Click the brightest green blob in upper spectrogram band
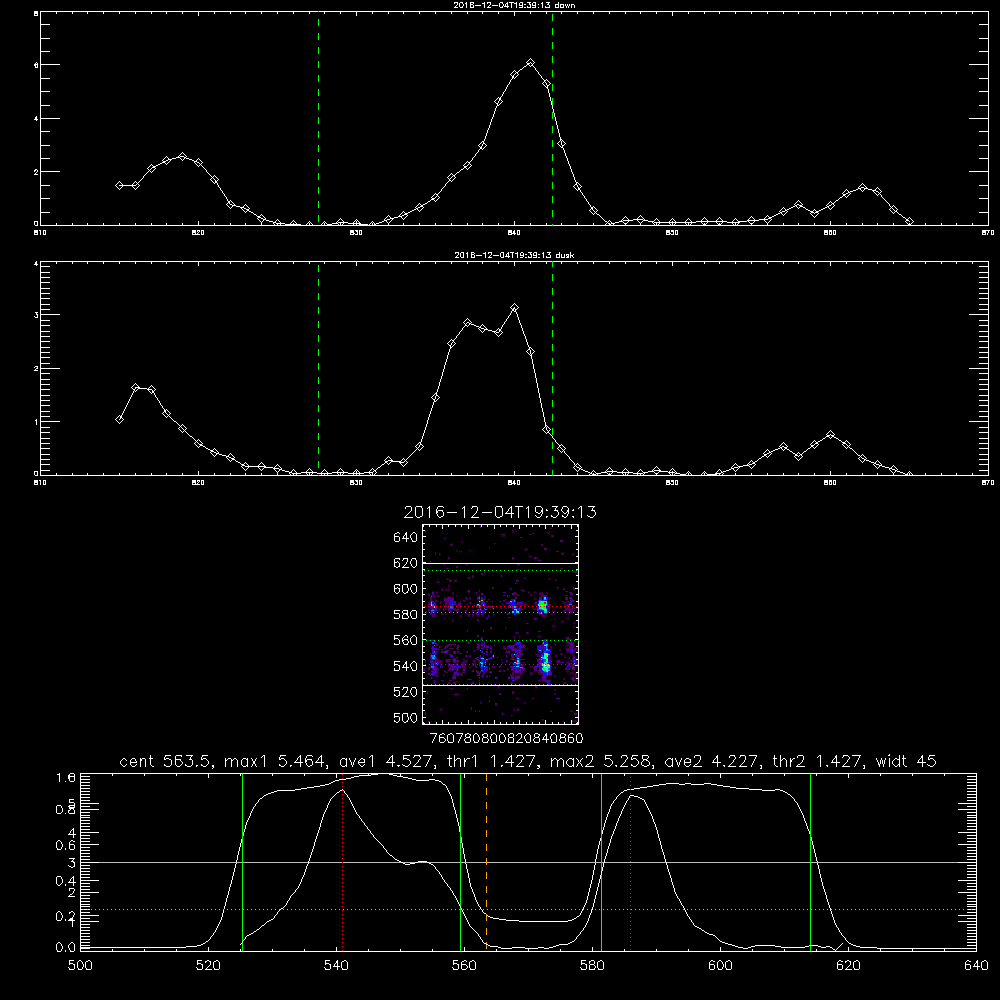Viewport: 1000px width, 1000px height. 543,605
